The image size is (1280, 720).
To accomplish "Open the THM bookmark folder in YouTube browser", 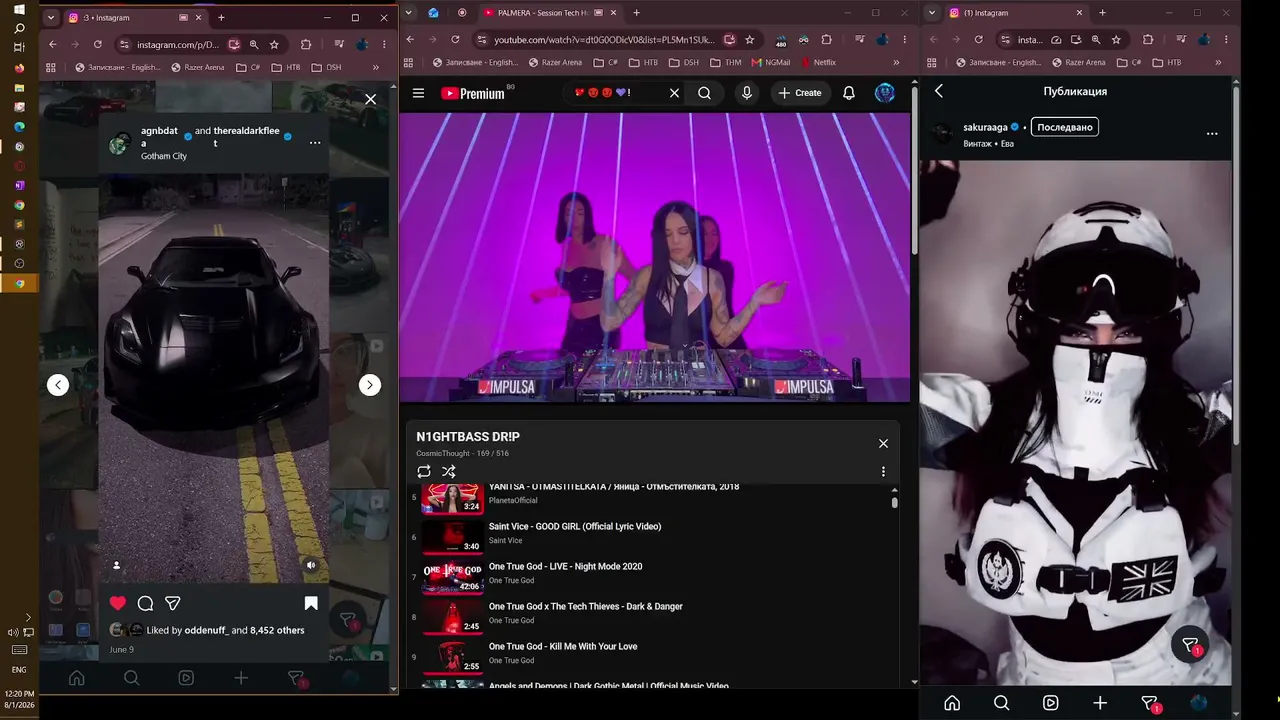I will (726, 62).
